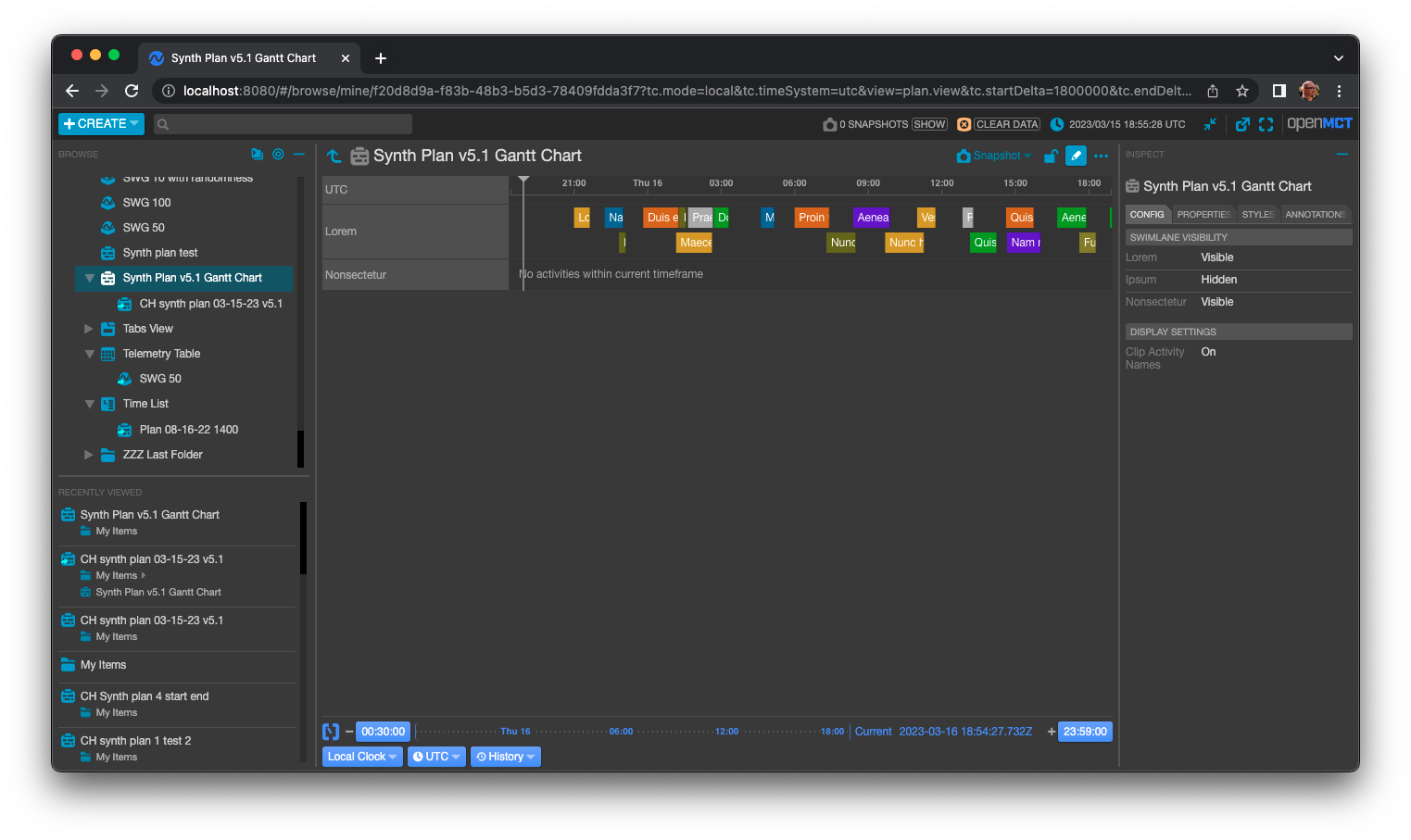Toggle the browser side panel

pyautogui.click(x=1279, y=91)
